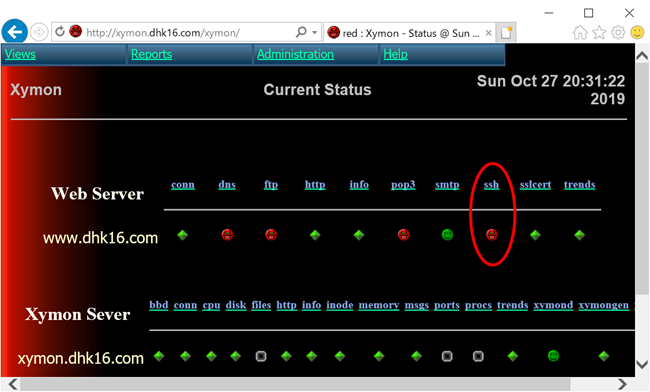Open the green conn diamond for www.dhk16.com
The image size is (650, 392).
(183, 235)
